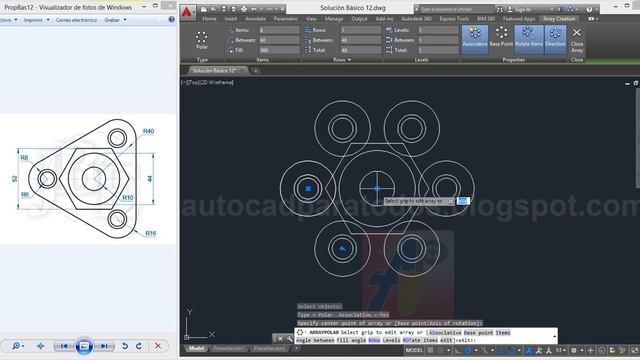
Task: Click Sign In in the title bar
Action: point(519,9)
